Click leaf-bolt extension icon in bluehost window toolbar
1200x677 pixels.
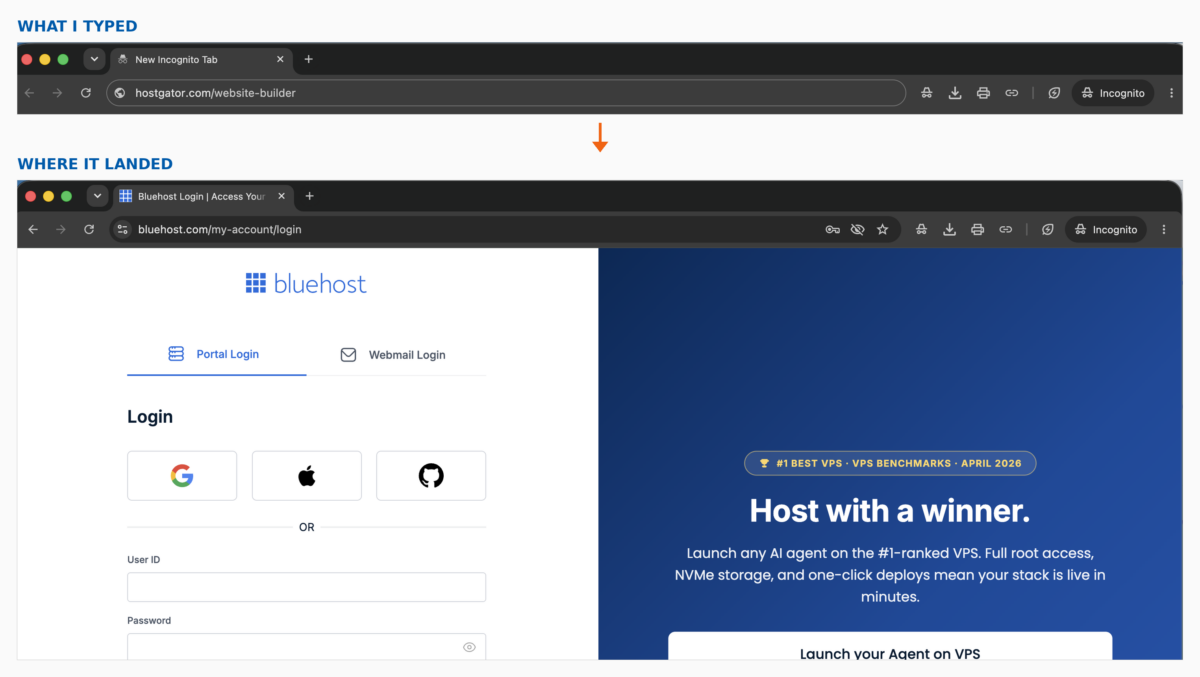tap(1047, 229)
